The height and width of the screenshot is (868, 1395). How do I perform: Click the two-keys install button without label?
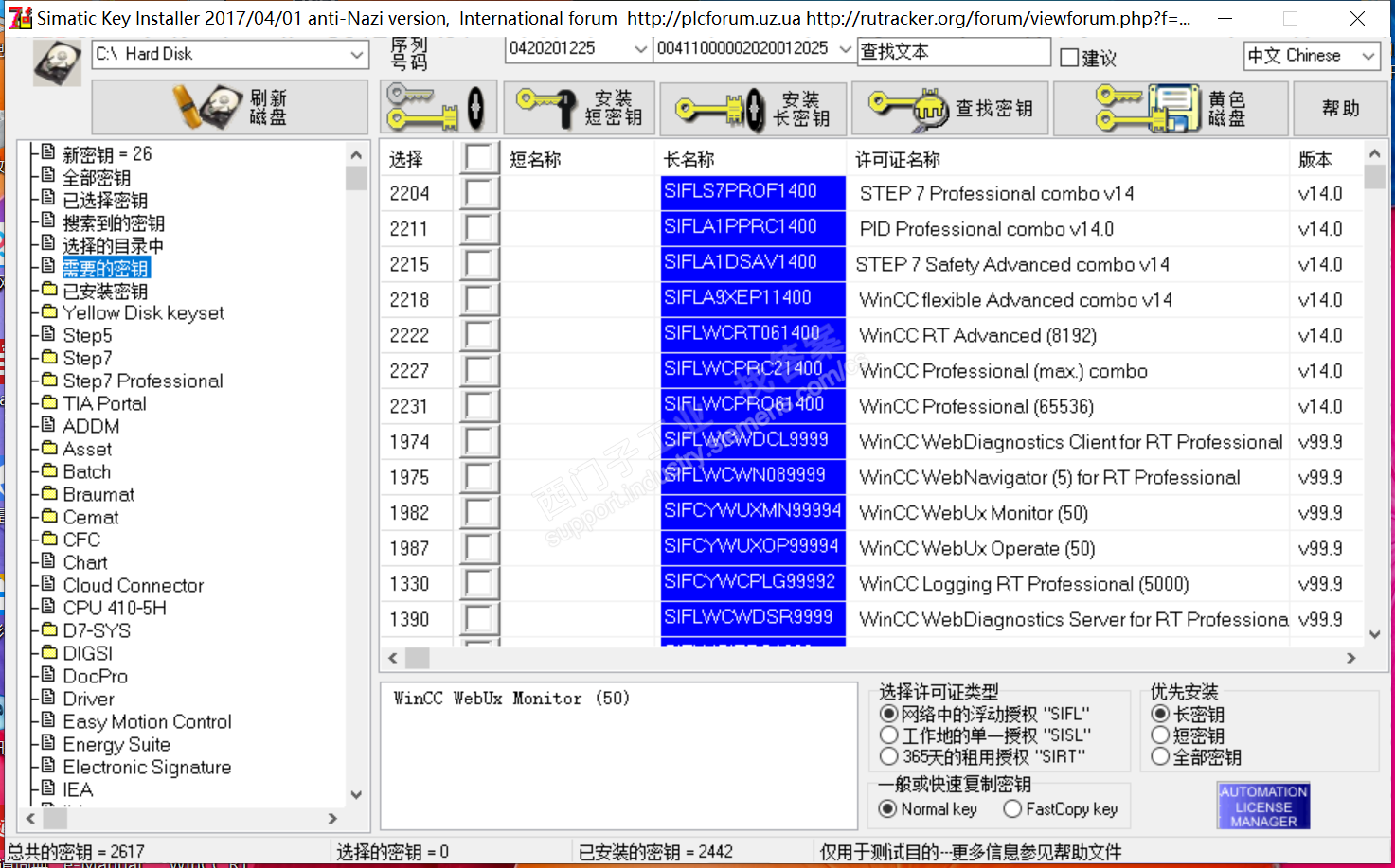click(x=438, y=107)
